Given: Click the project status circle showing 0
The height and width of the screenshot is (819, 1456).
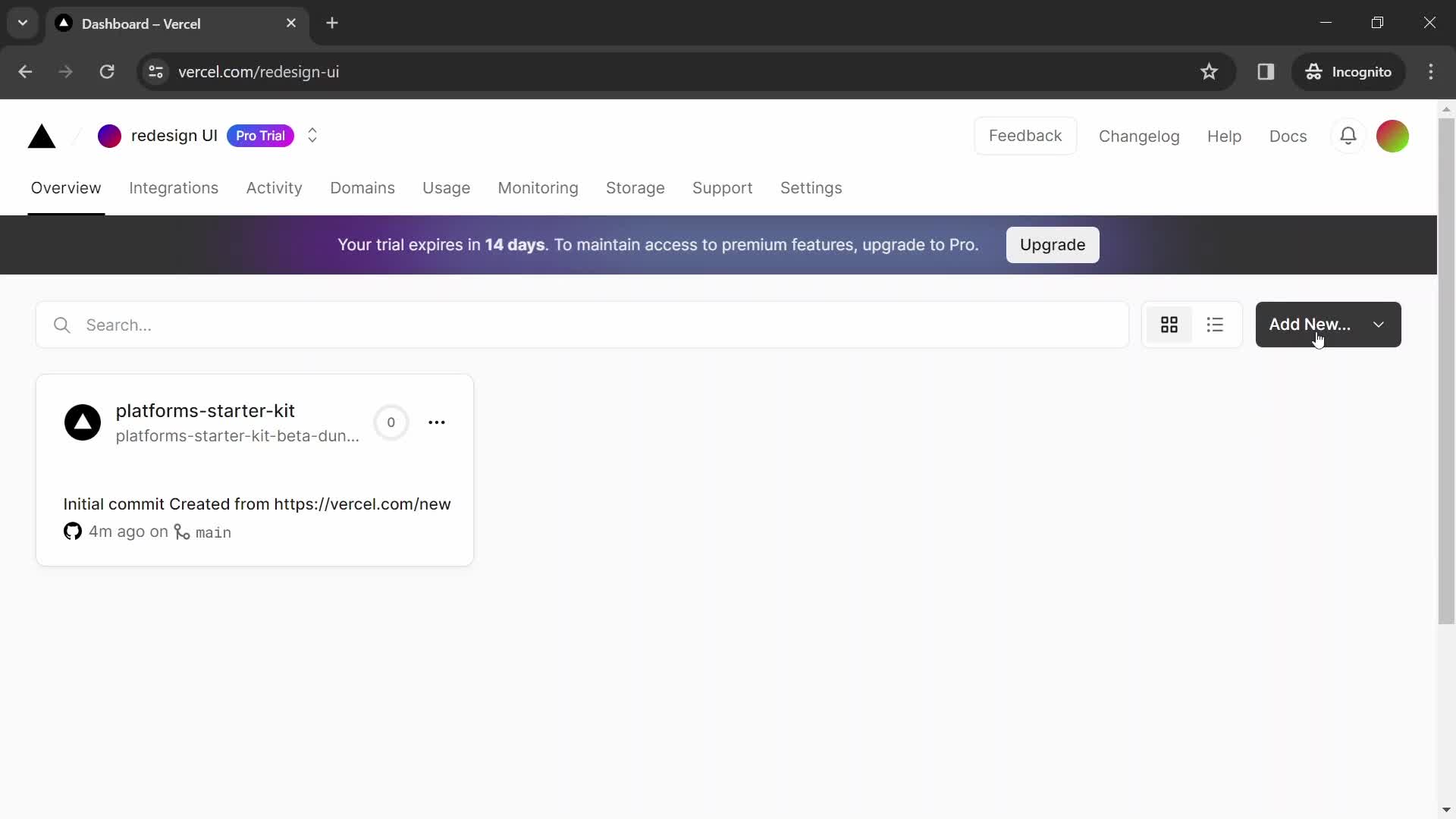Looking at the screenshot, I should coord(391,422).
